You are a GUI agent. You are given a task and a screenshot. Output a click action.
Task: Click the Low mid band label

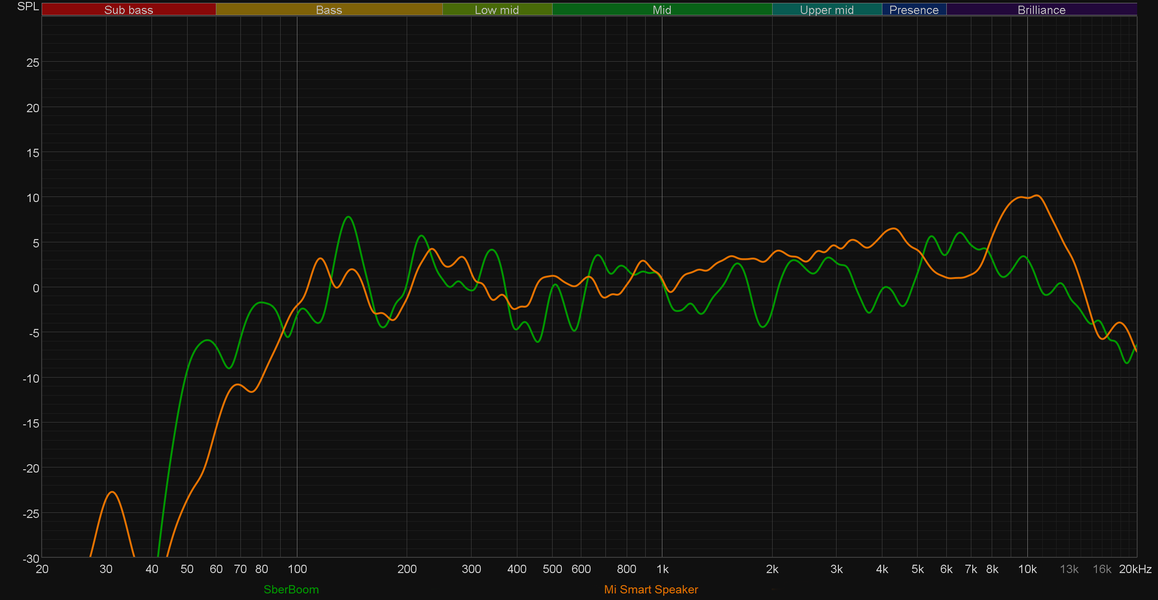497,10
